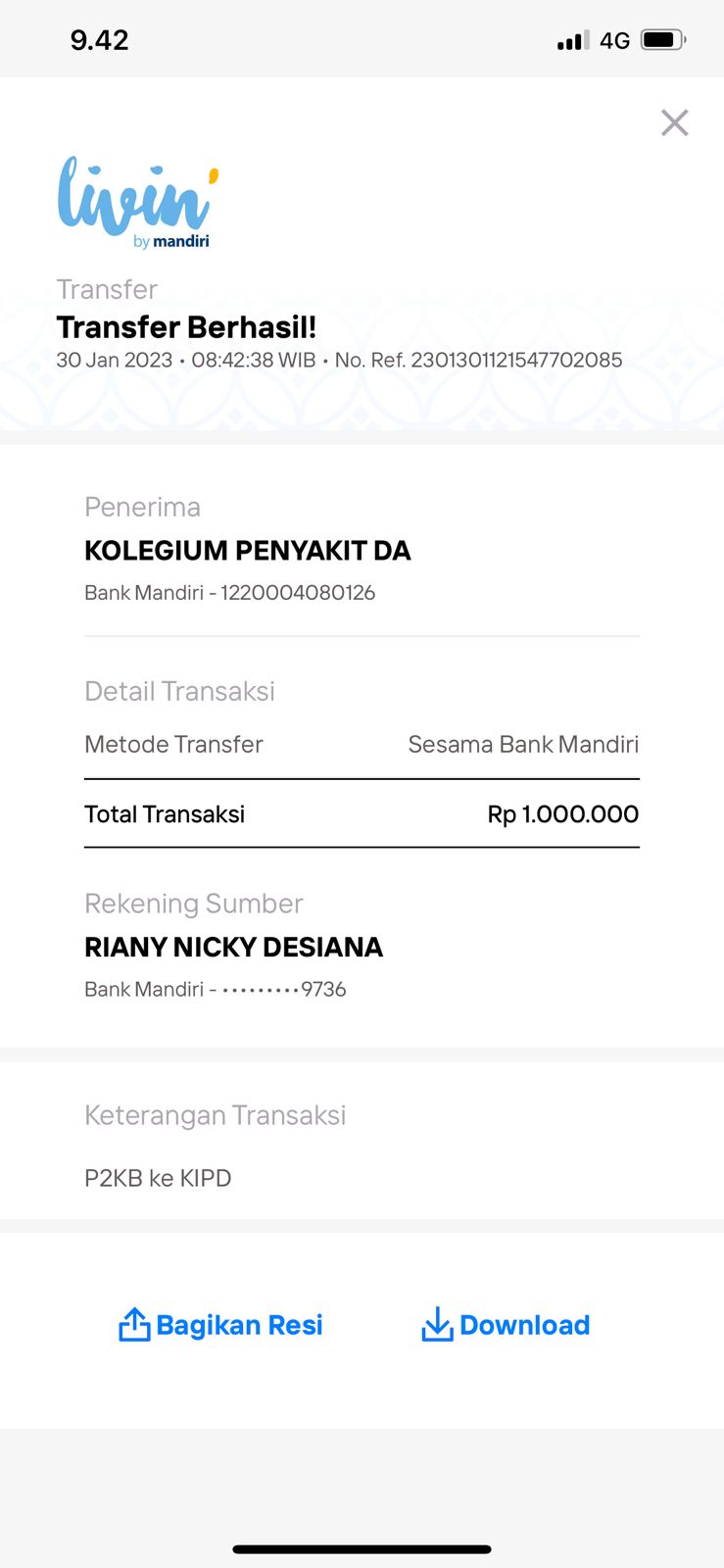Screen dimensions: 724x1568
Task: Tap the masked account number ending 9736
Action: (284, 989)
